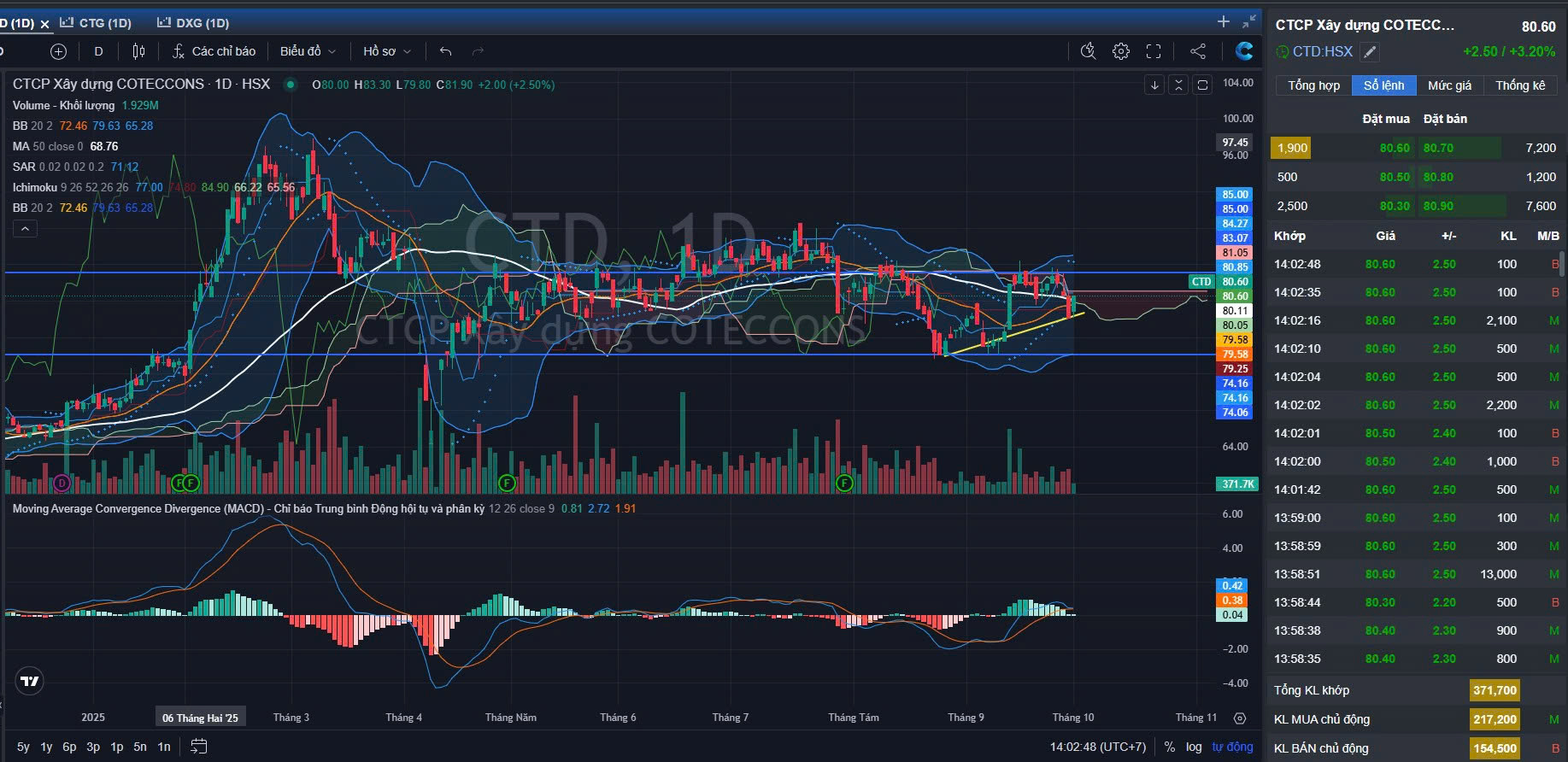Open the candlestick chart style selector
1568x762 pixels.
pyautogui.click(x=138, y=51)
